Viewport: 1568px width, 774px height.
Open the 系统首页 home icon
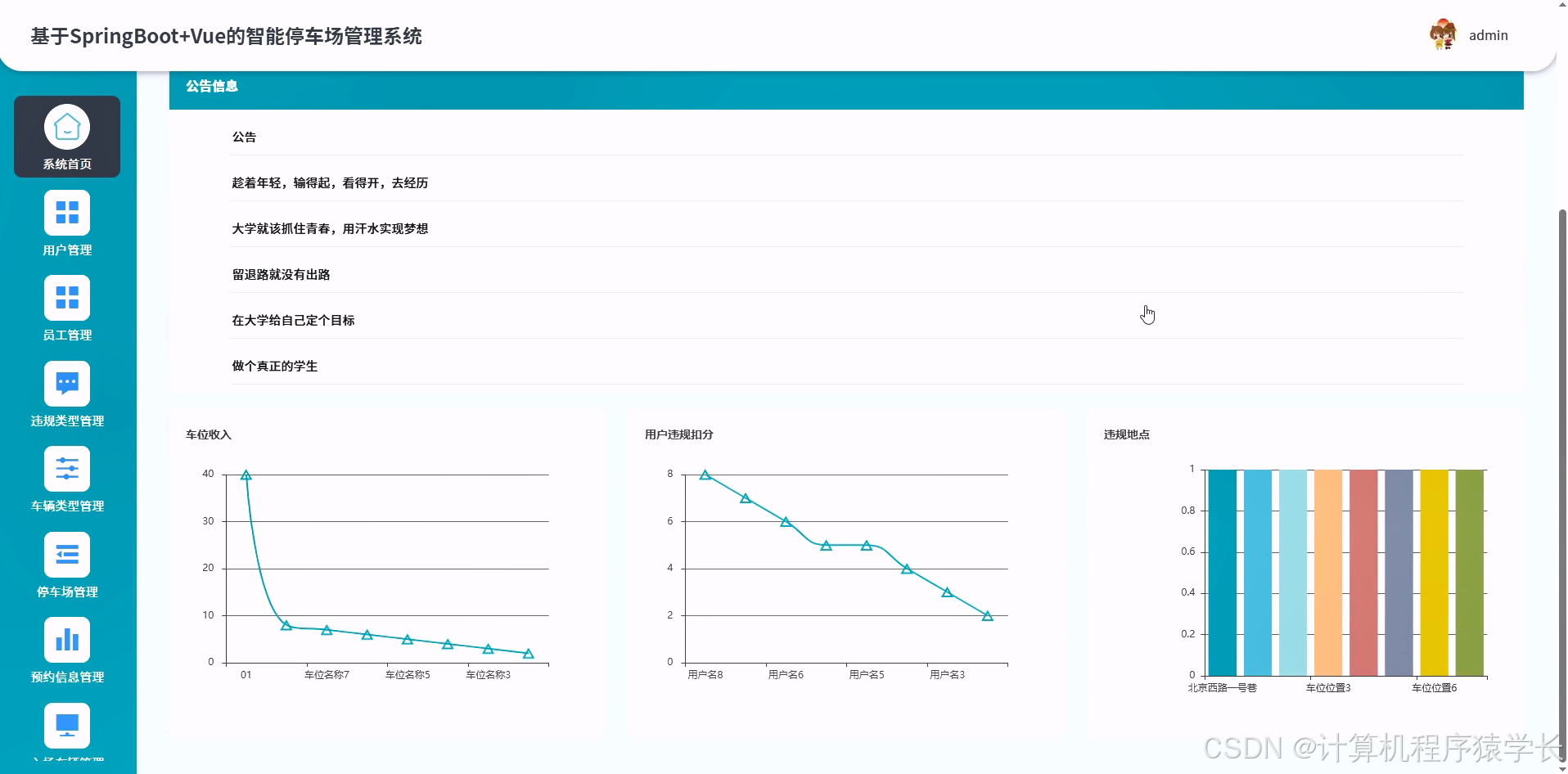67,127
